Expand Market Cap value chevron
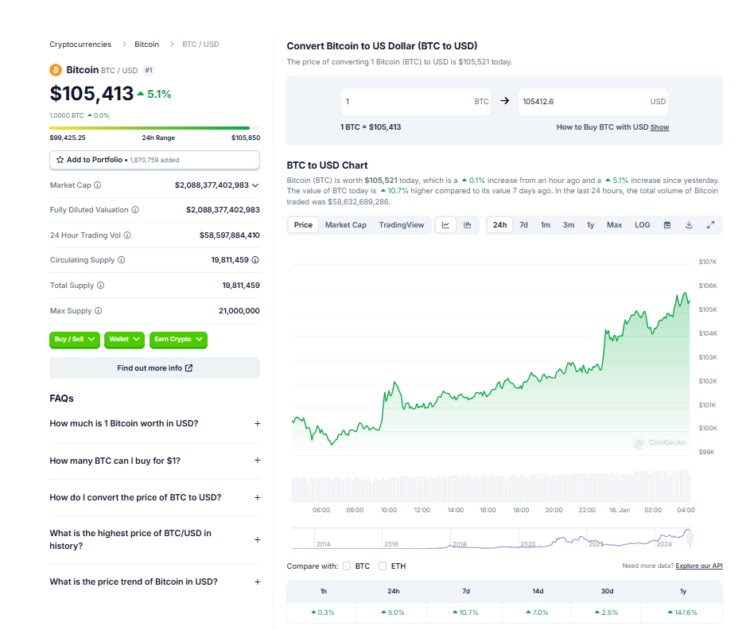This screenshot has width=750, height=630. click(x=255, y=185)
